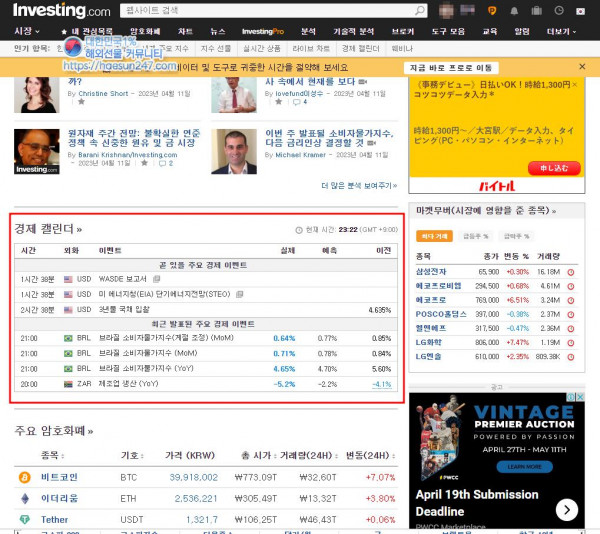
Task: Open 라이브 차트 in popular items bar
Action: 311,49
